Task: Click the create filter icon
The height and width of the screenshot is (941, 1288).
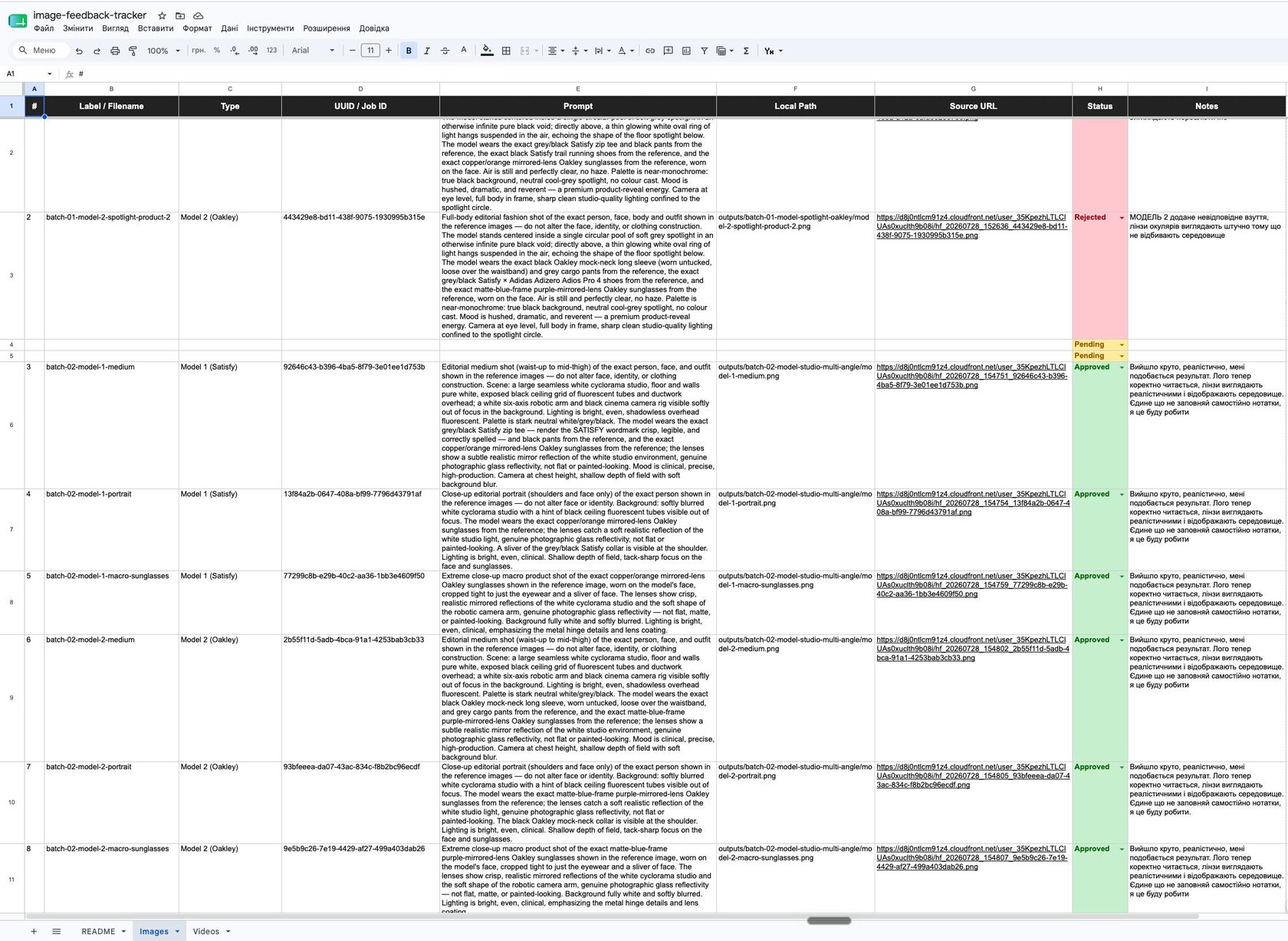Action: [x=704, y=51]
